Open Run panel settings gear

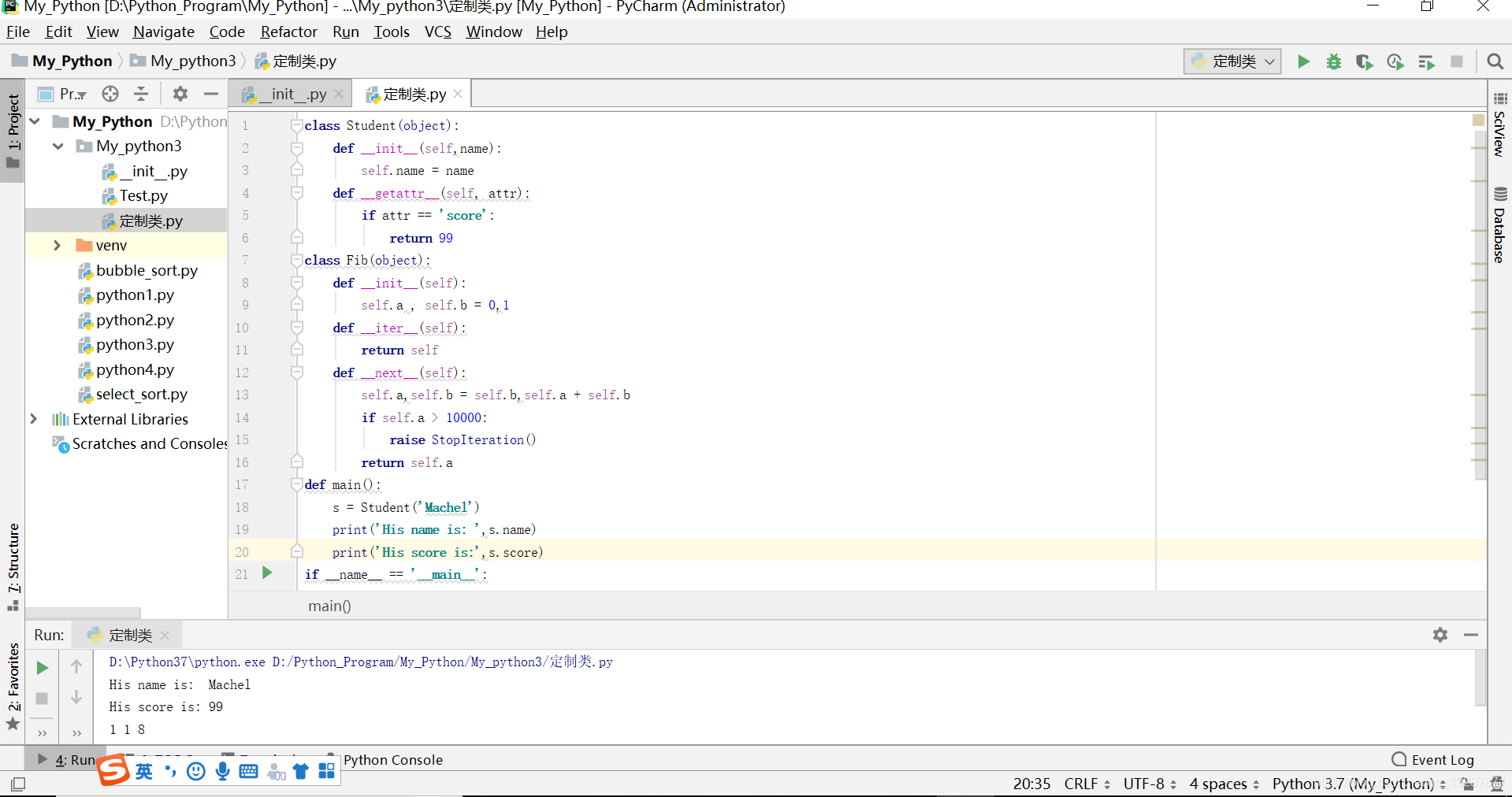coord(1440,635)
